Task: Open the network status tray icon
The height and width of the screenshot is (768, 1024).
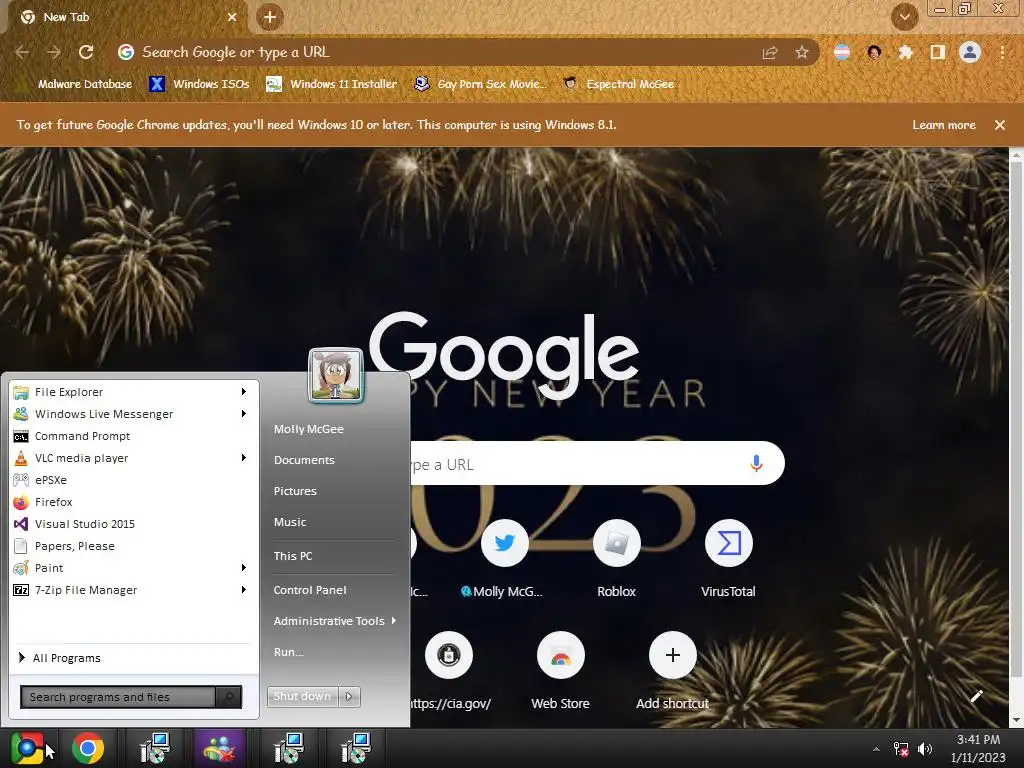Action: [901, 749]
